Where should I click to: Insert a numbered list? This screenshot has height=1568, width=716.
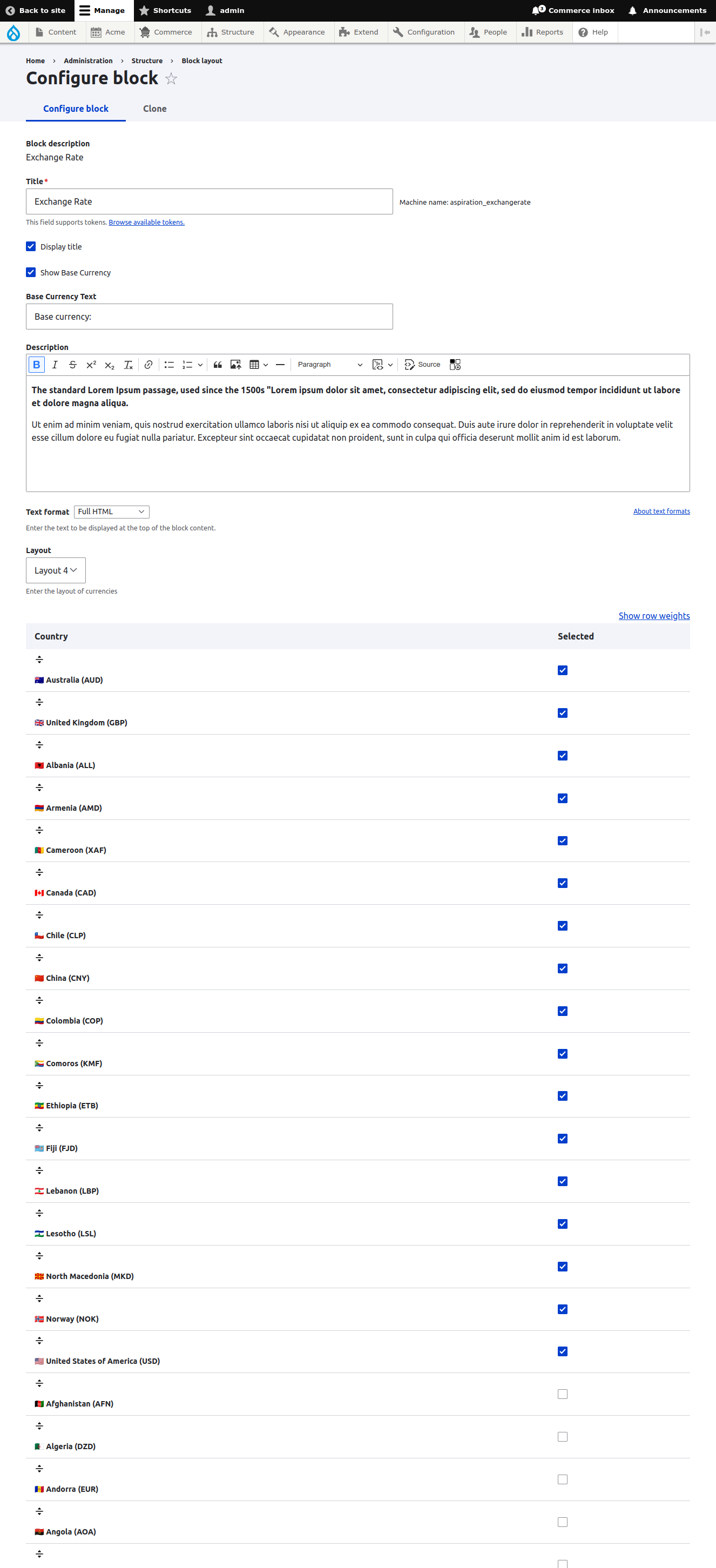tap(187, 365)
